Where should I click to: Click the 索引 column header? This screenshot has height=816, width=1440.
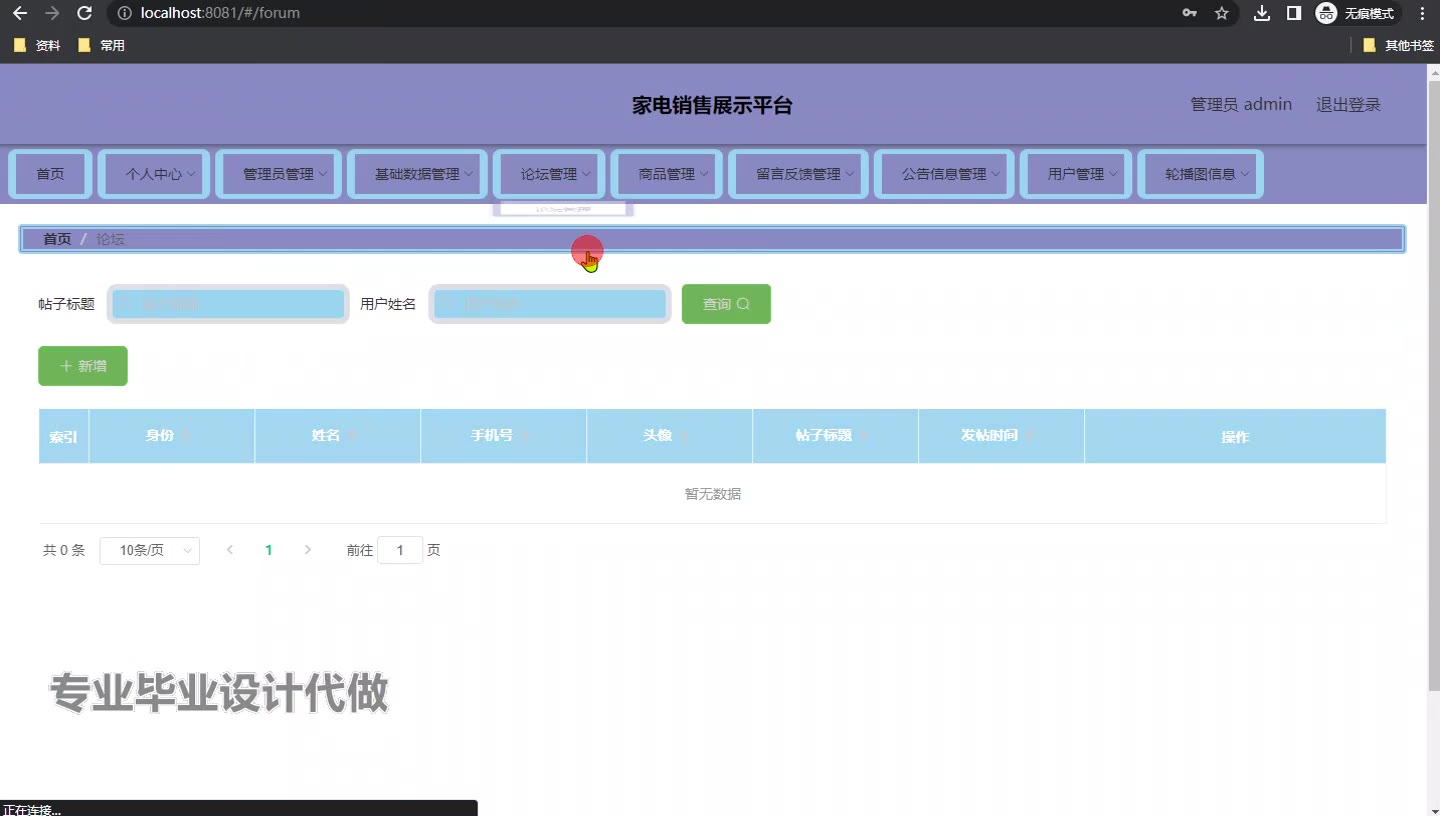[x=64, y=436]
